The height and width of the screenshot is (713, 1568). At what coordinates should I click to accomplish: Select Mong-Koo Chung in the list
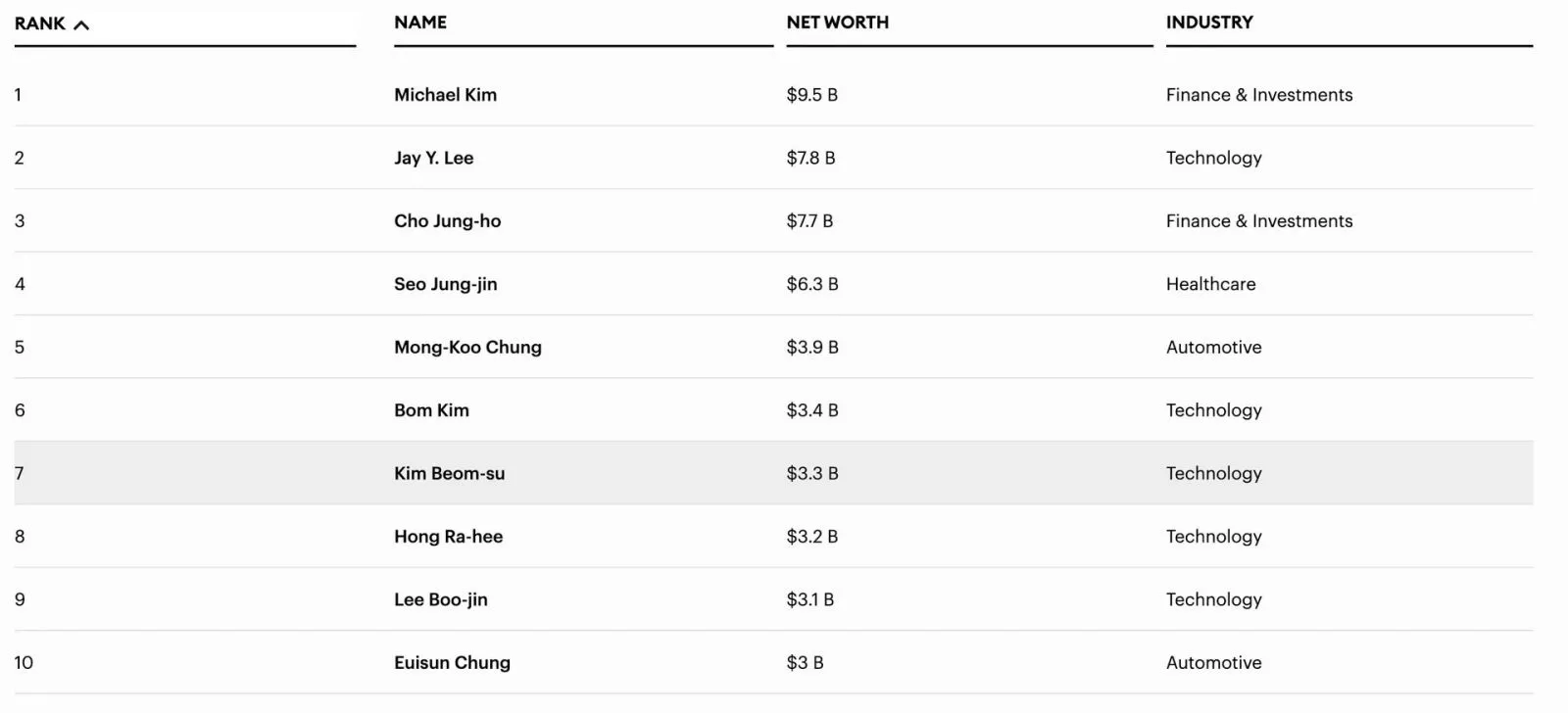467,348
